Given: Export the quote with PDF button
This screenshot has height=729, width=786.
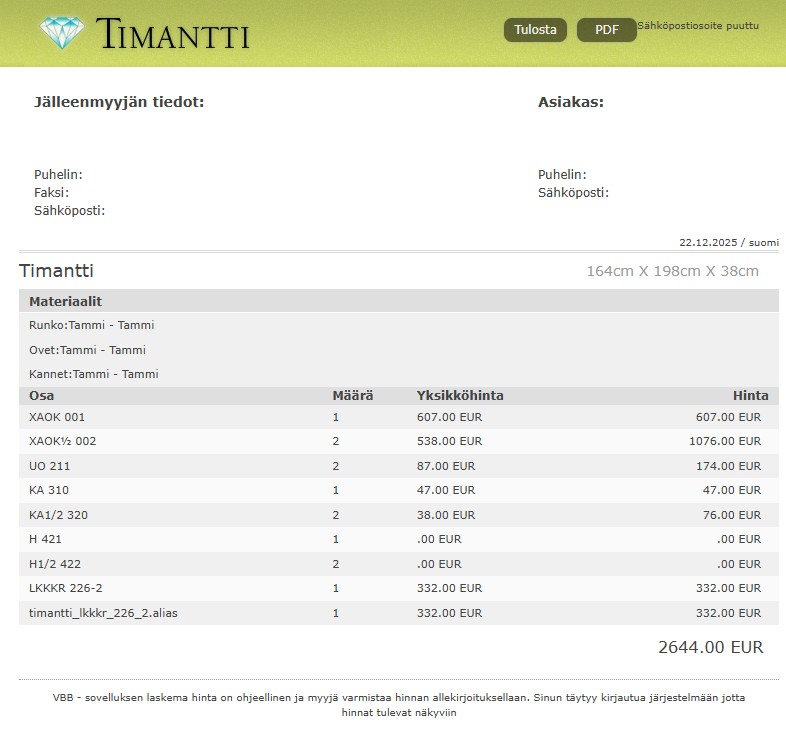Looking at the screenshot, I should click(606, 30).
